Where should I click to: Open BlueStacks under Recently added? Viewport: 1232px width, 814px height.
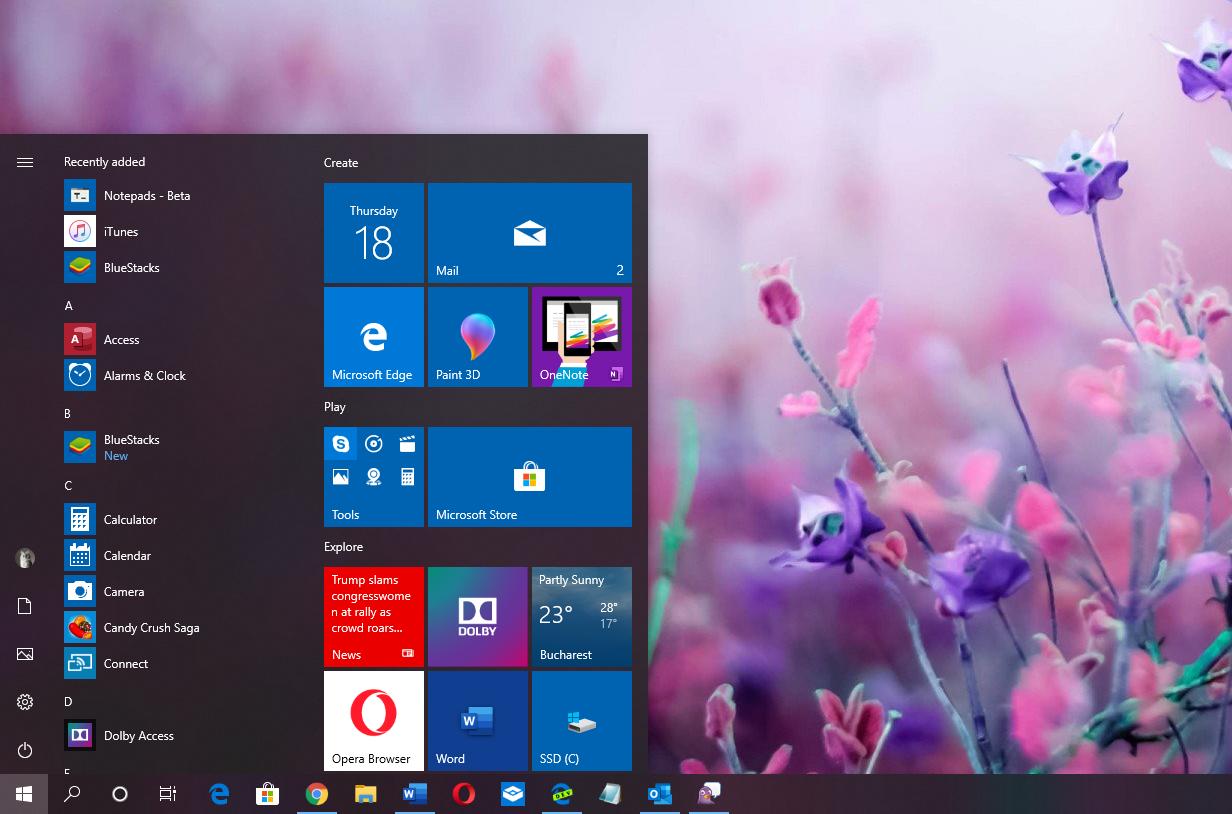pyautogui.click(x=180, y=268)
